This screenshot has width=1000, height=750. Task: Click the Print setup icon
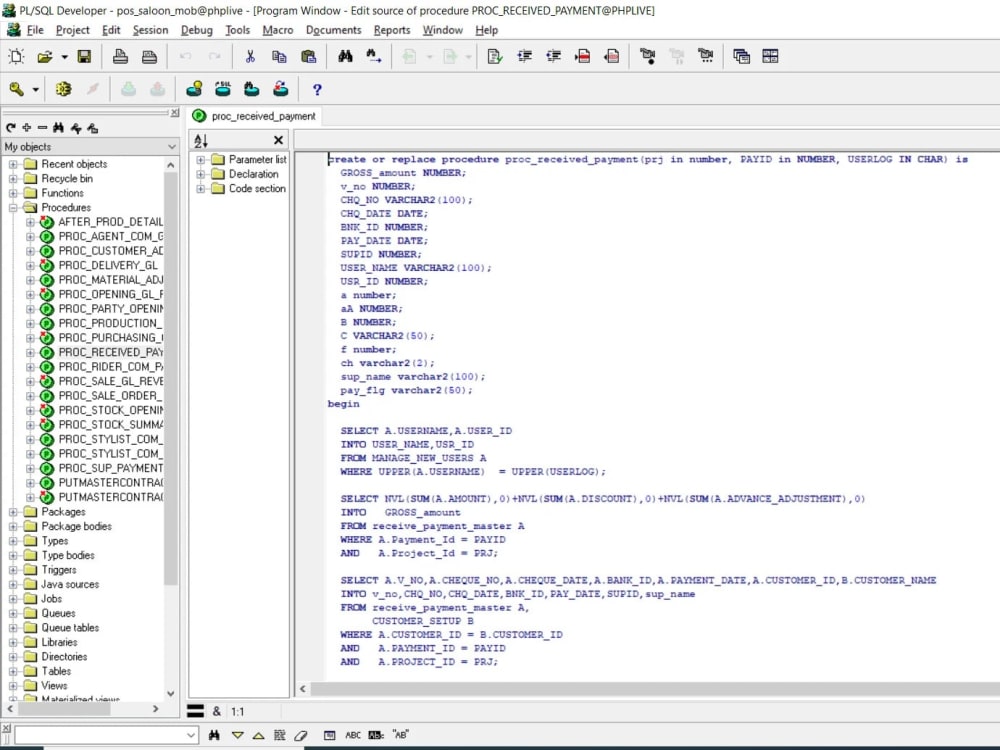coord(149,57)
